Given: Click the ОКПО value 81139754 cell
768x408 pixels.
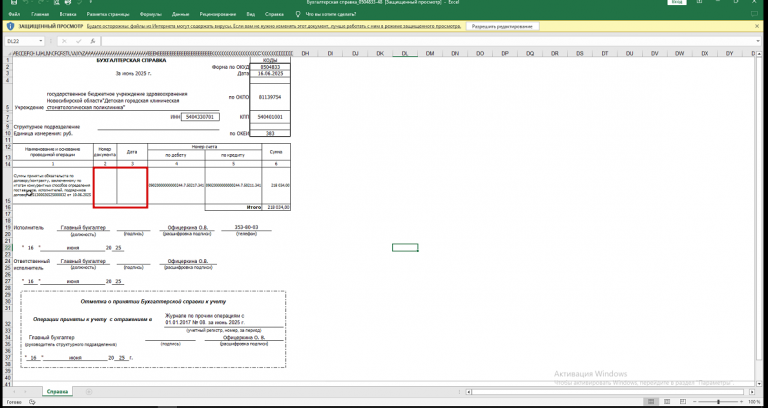Looking at the screenshot, I should point(270,97).
